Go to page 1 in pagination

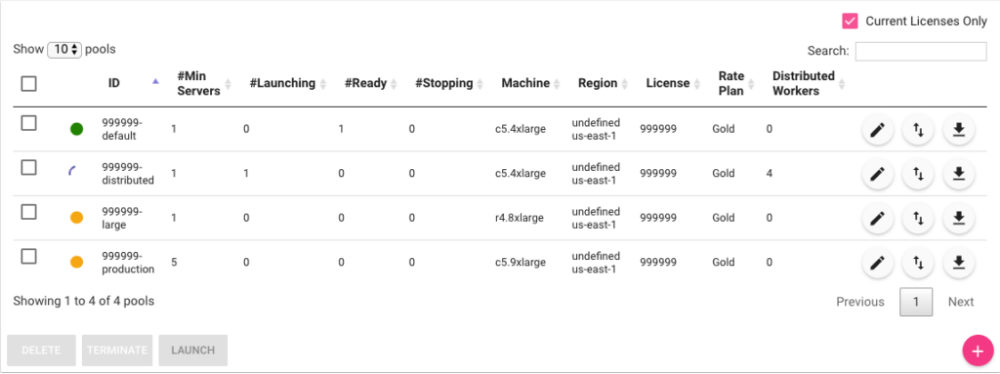click(916, 302)
